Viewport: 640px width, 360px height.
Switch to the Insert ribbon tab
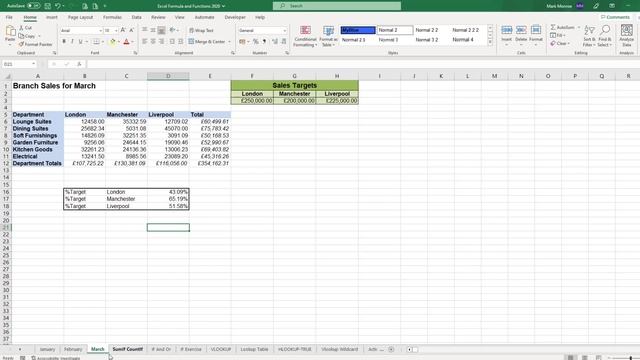click(51, 17)
